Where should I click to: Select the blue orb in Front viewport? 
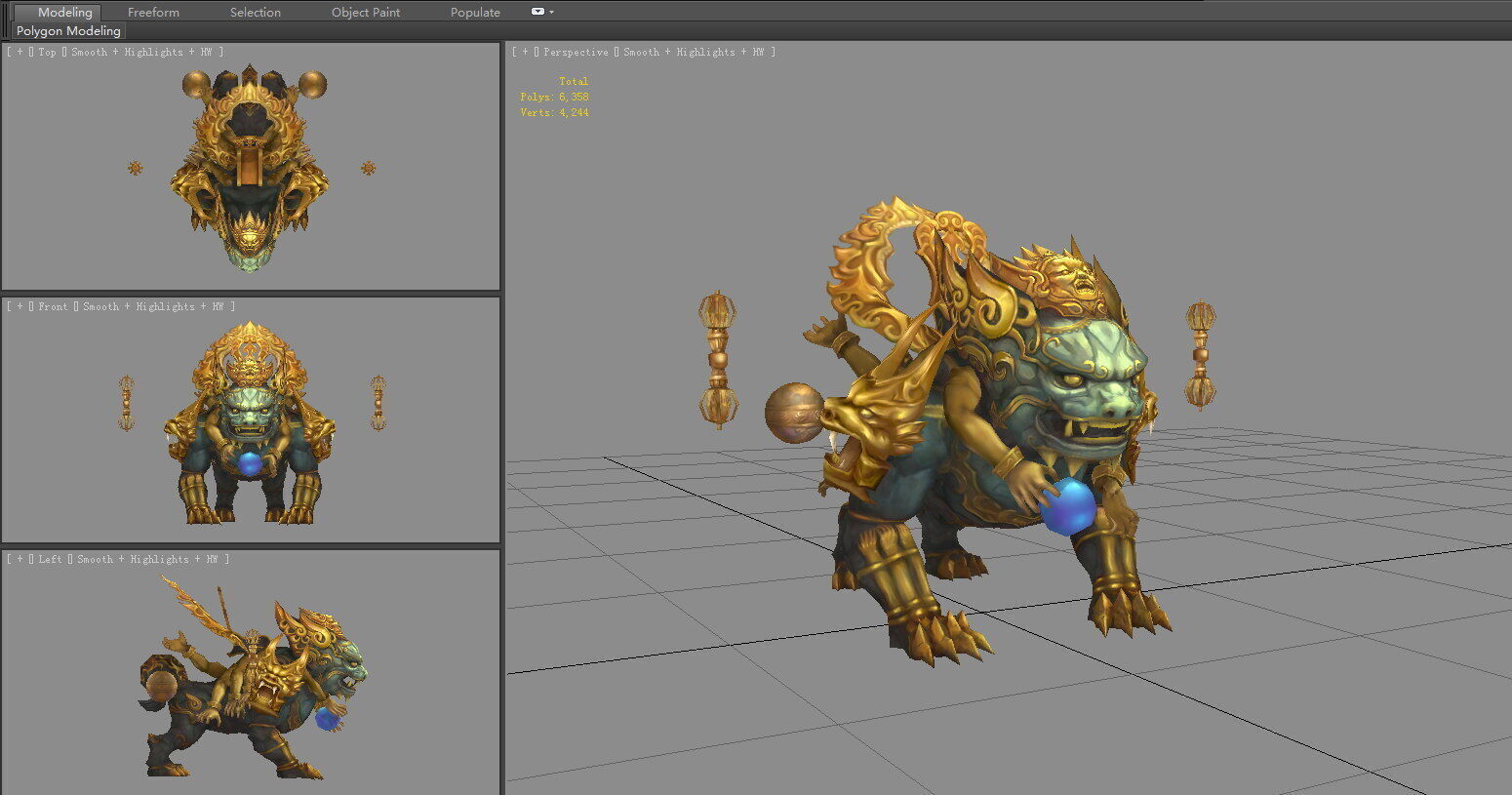pos(251,463)
